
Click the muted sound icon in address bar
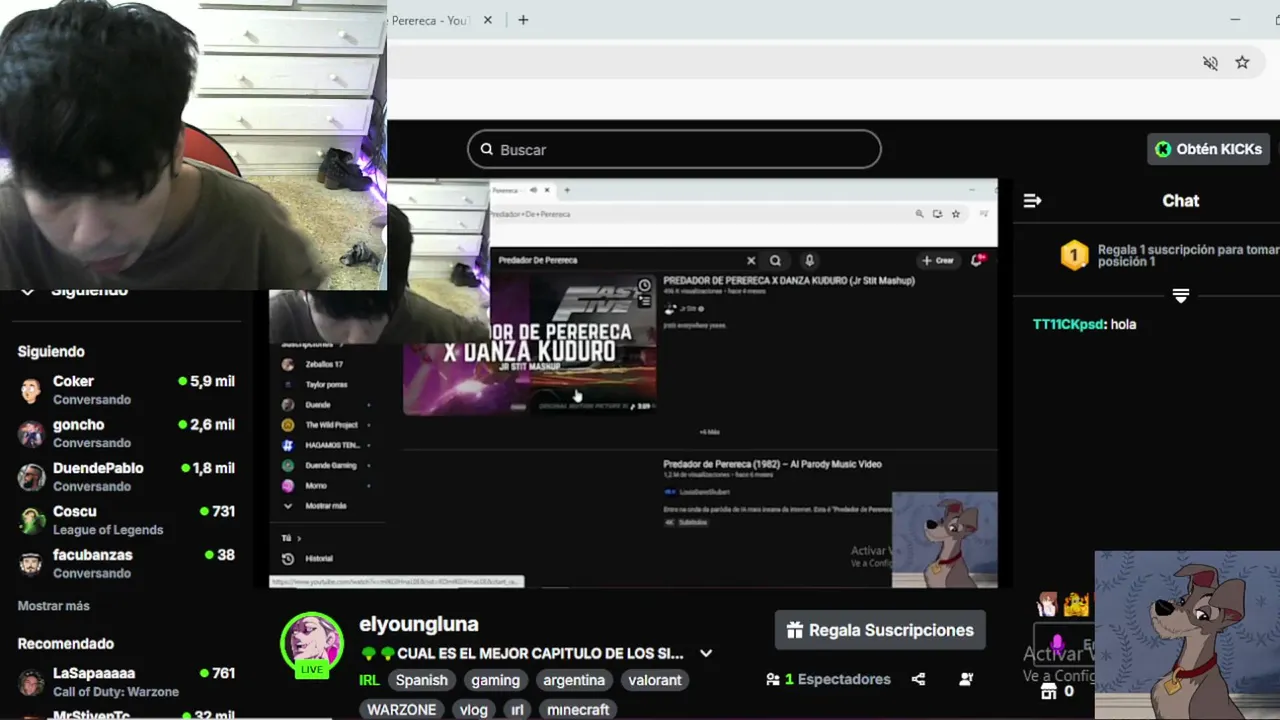(x=1210, y=63)
